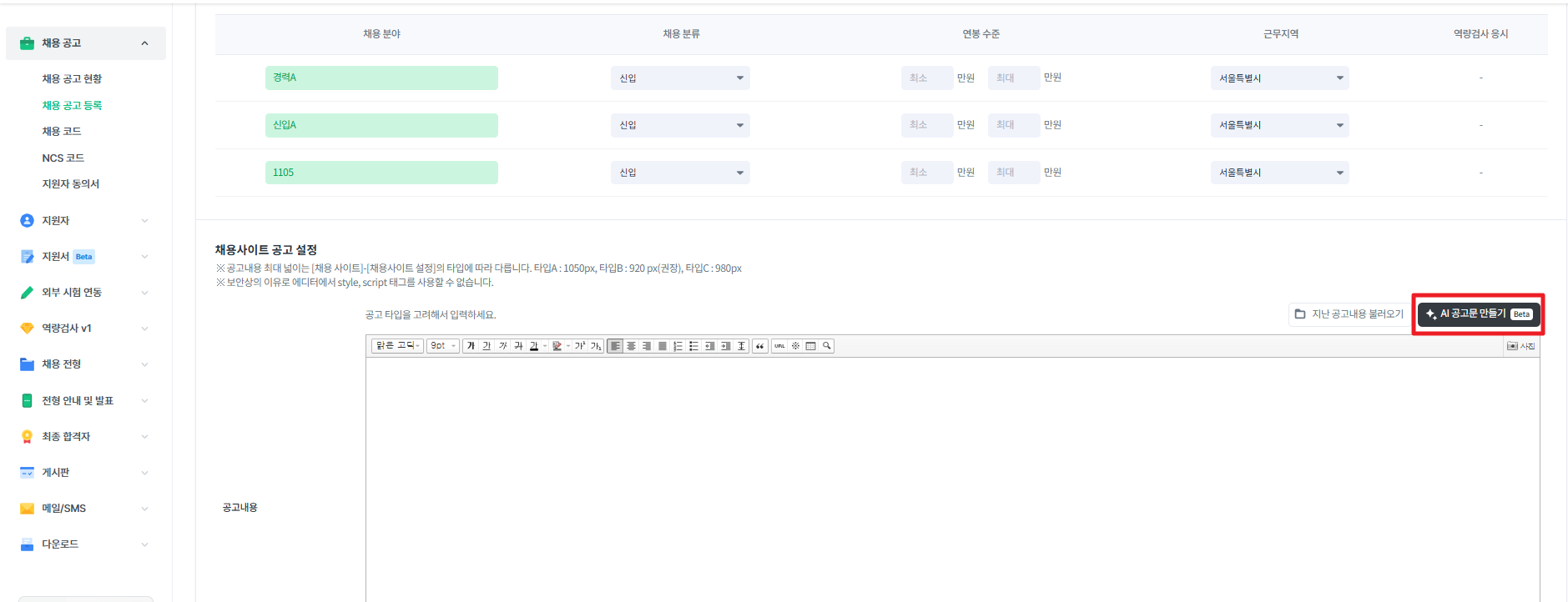Open the 맑은 고딕 font family dropdown

pos(397,346)
